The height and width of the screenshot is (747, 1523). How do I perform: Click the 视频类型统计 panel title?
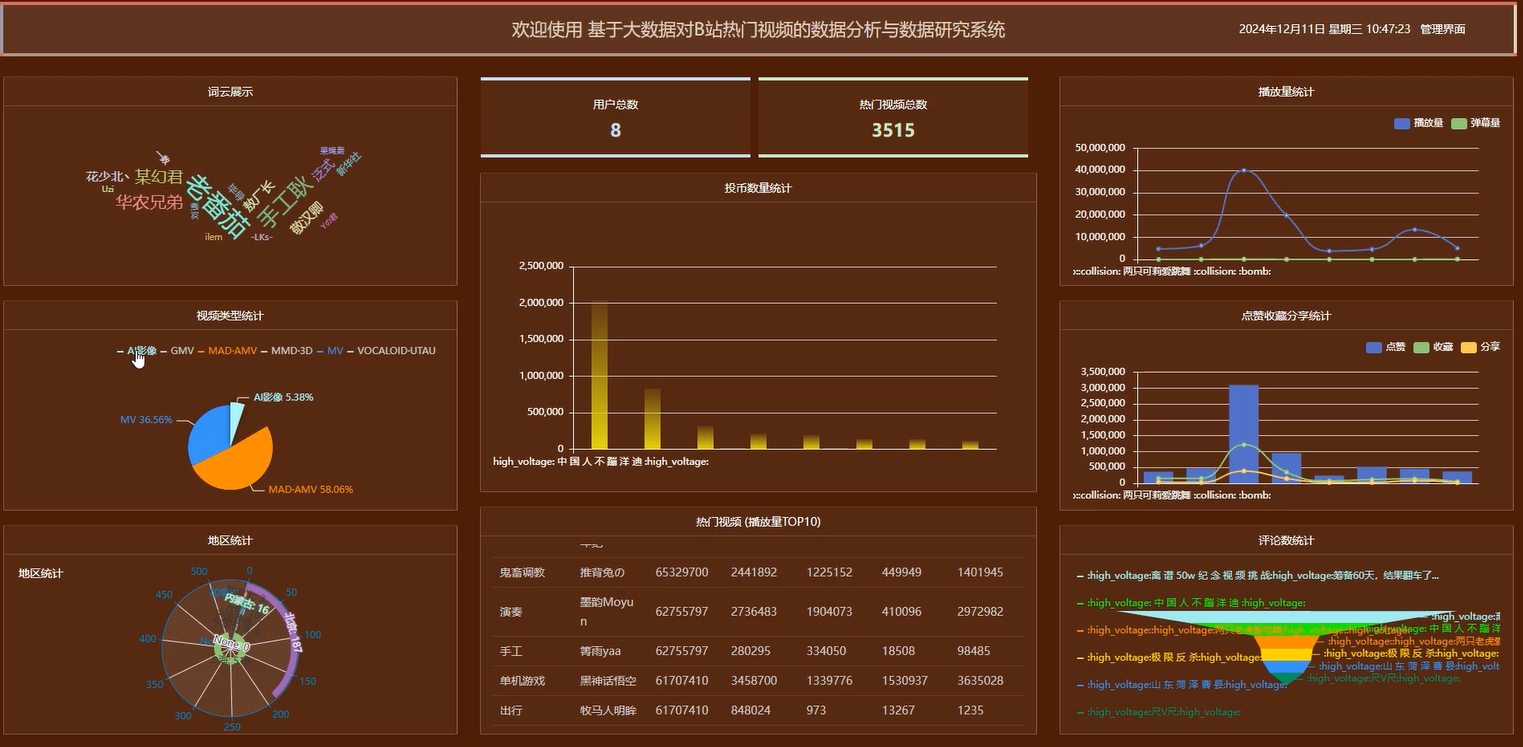(x=230, y=316)
